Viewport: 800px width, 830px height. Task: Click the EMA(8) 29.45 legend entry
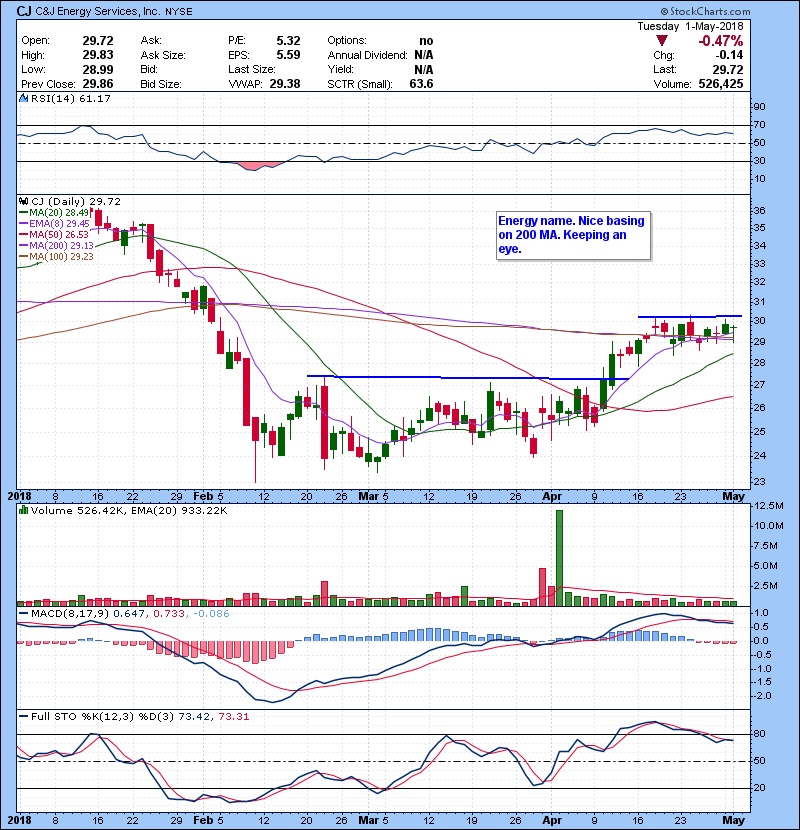(54, 224)
